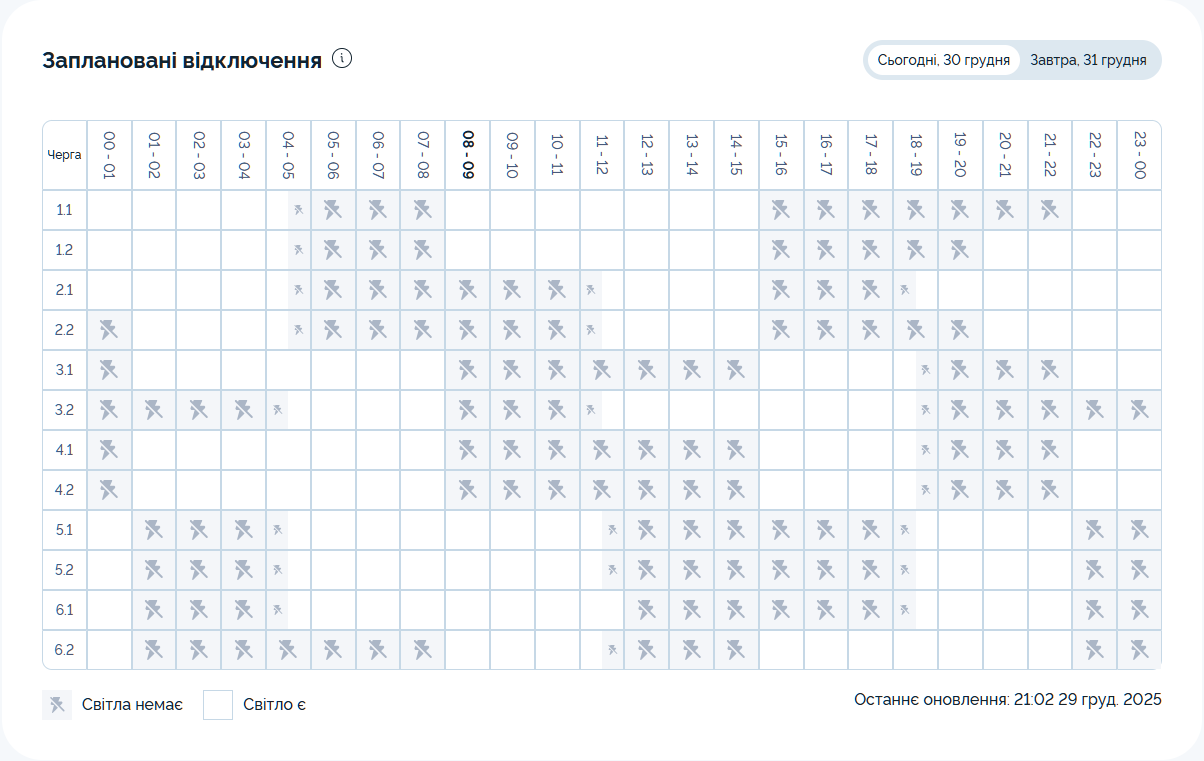Select queue row label 3.1
The height and width of the screenshot is (761, 1204).
[x=64, y=370]
